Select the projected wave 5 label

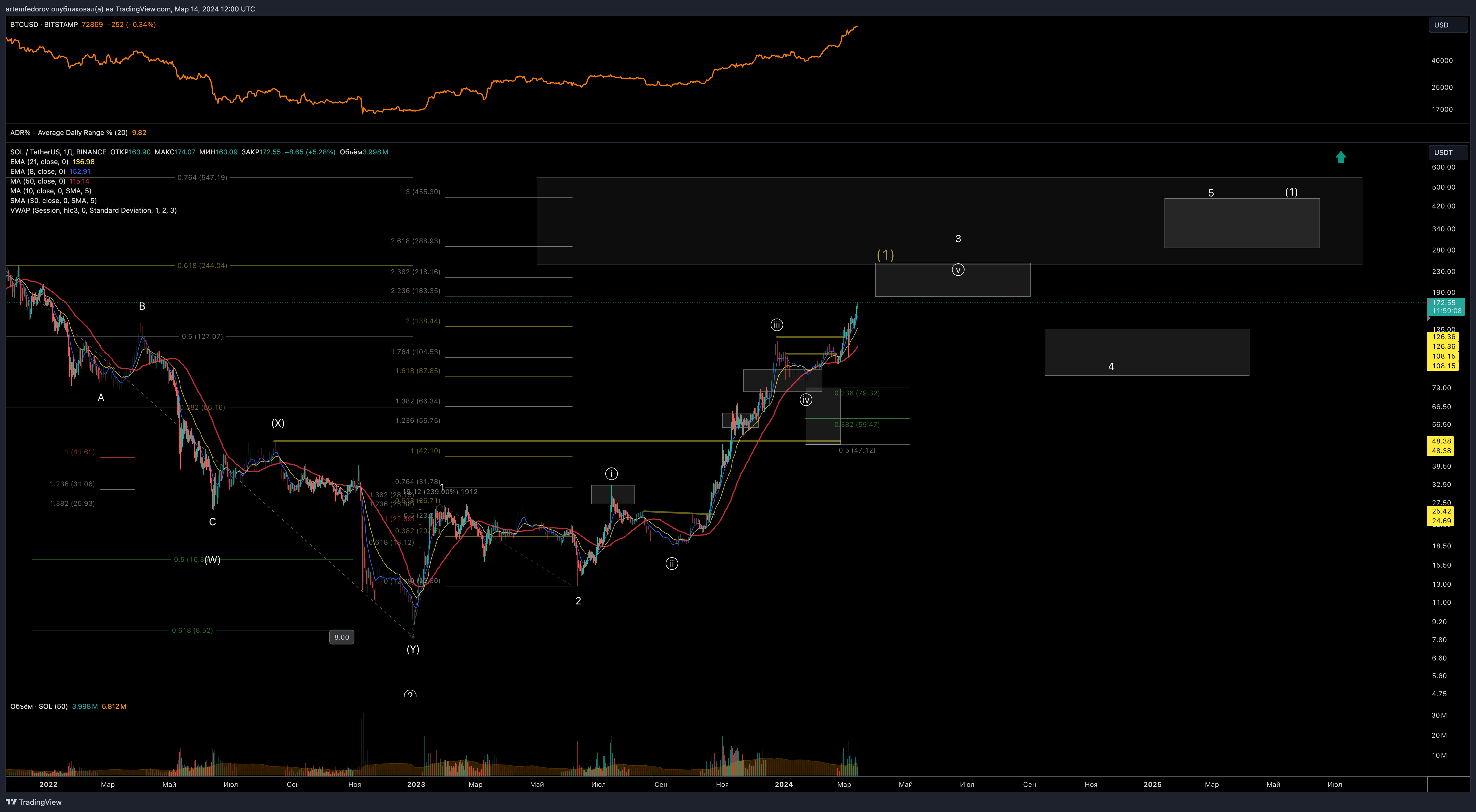pyautogui.click(x=1211, y=194)
